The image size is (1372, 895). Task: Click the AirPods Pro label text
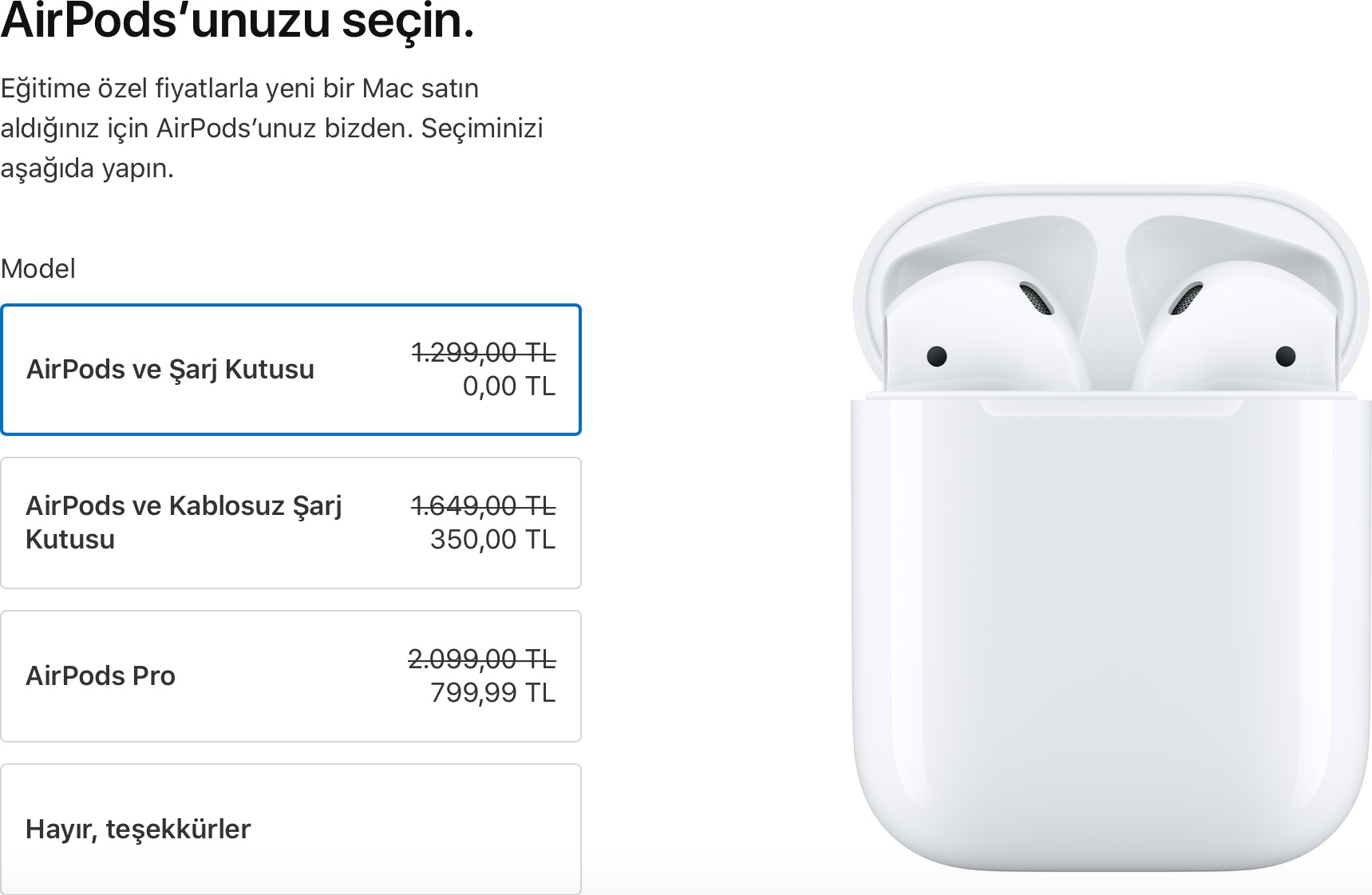pyautogui.click(x=102, y=675)
